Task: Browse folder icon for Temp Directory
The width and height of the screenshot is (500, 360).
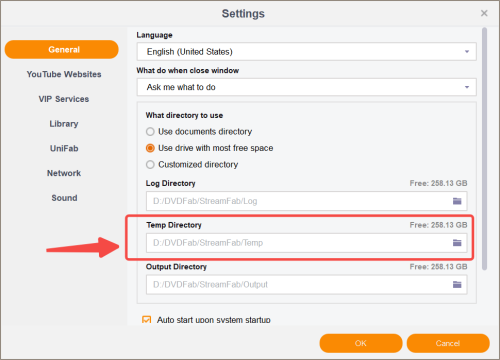Action: pyautogui.click(x=457, y=243)
